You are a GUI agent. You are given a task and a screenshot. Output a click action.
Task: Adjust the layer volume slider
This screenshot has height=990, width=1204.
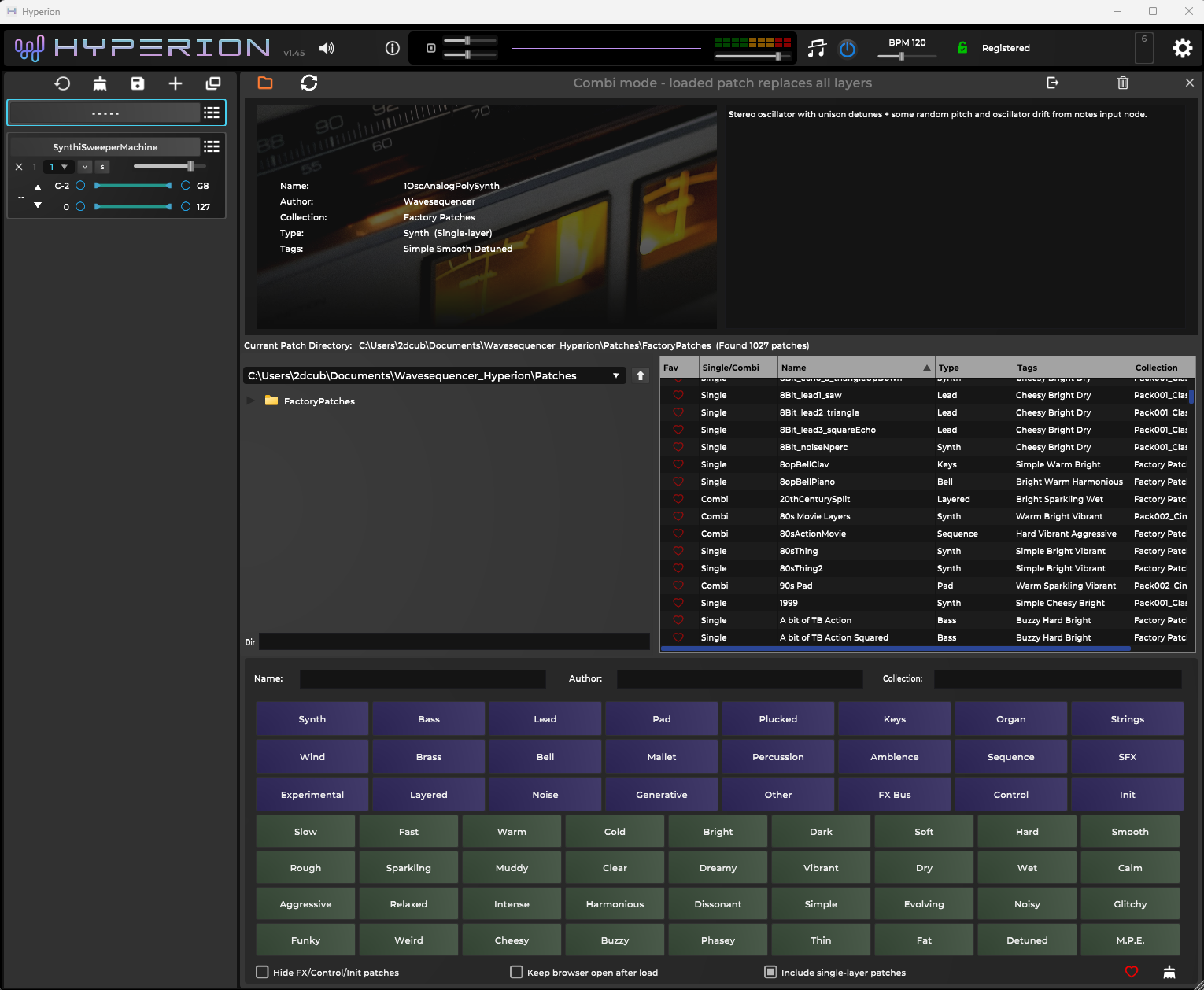coord(170,166)
